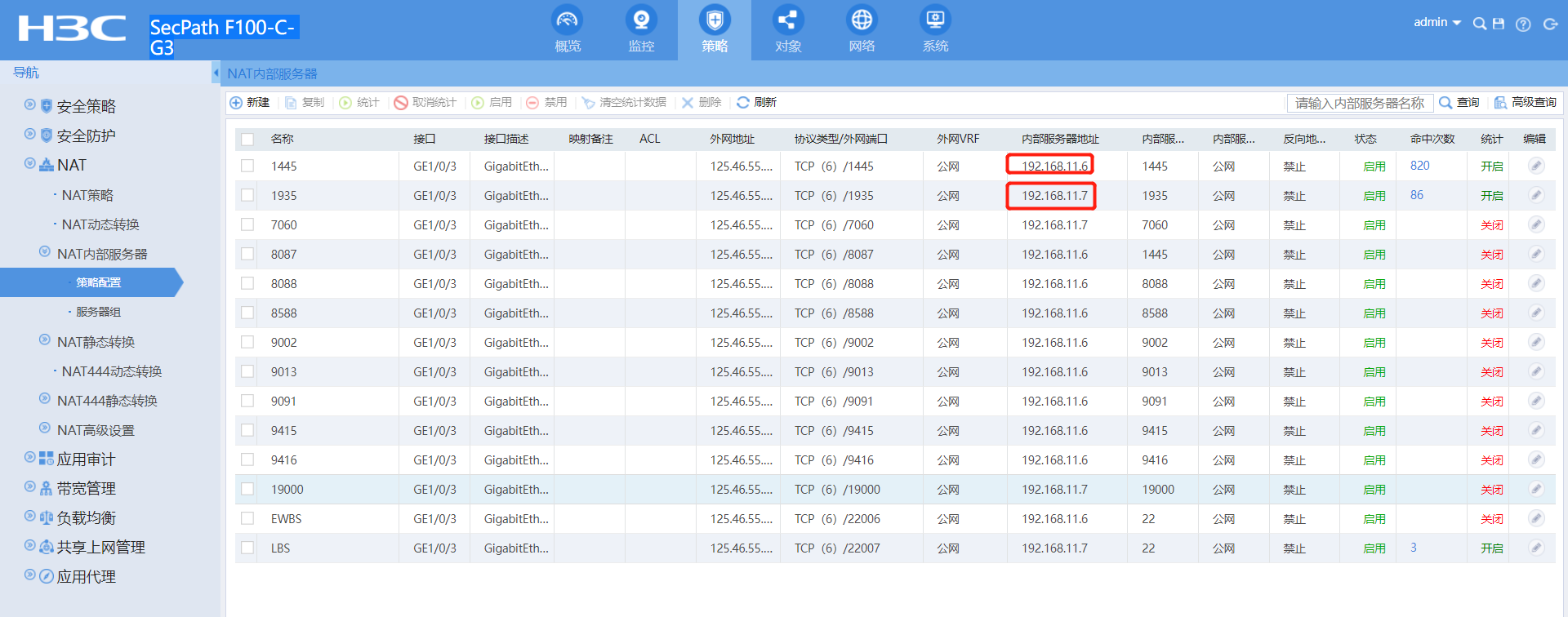The width and height of the screenshot is (1568, 617).
Task: Expand the 安全策略 tree node
Action: [x=30, y=105]
